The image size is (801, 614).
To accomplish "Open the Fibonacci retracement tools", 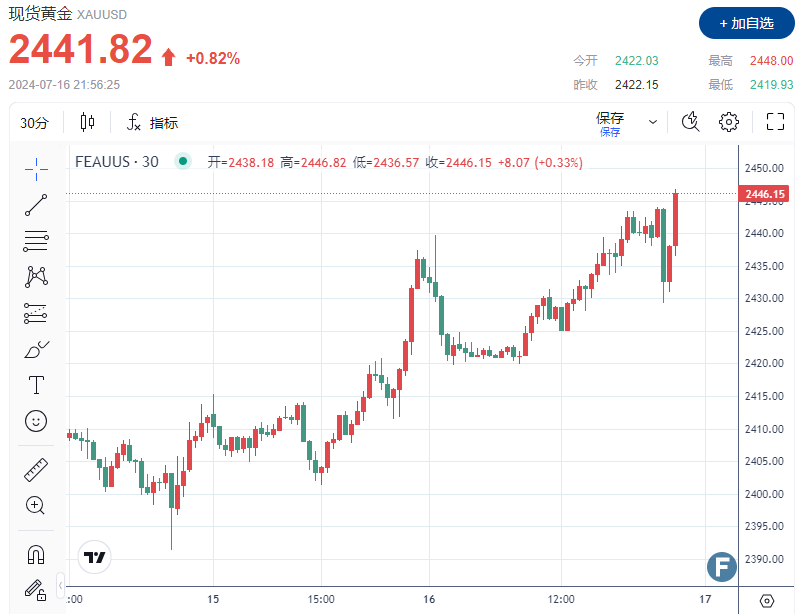I will [x=36, y=241].
